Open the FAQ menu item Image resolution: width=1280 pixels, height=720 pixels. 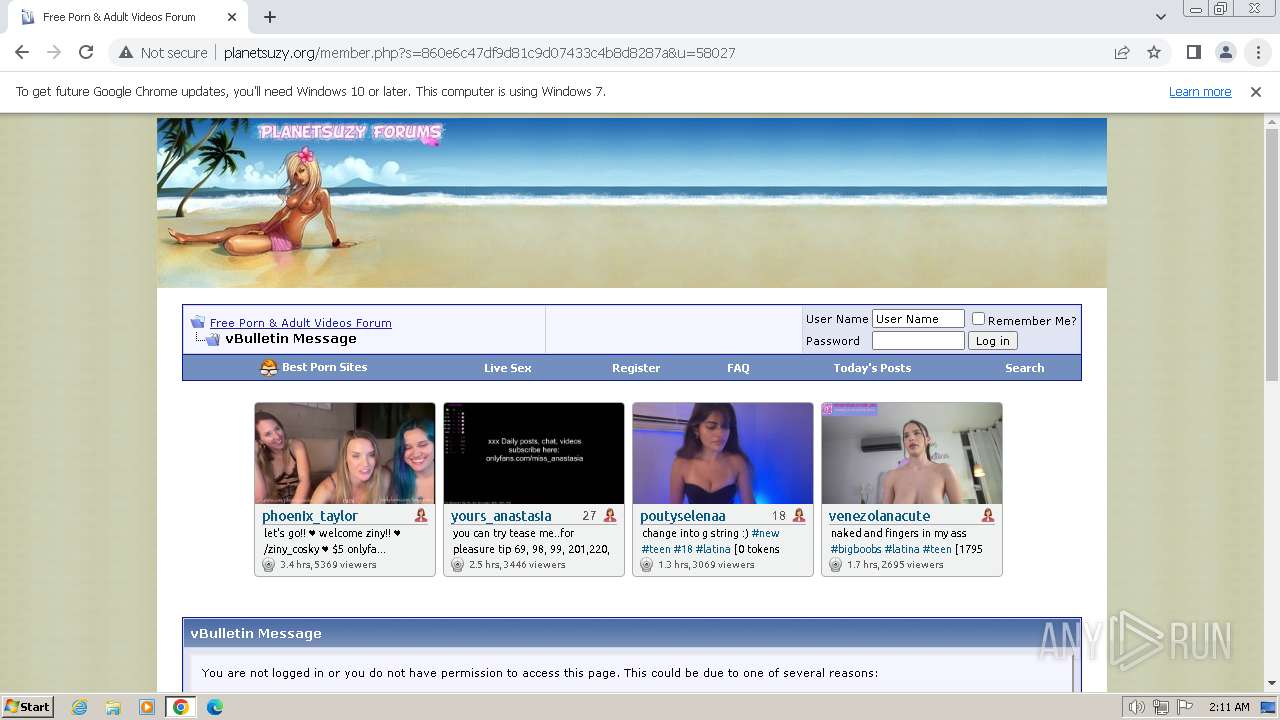(738, 368)
